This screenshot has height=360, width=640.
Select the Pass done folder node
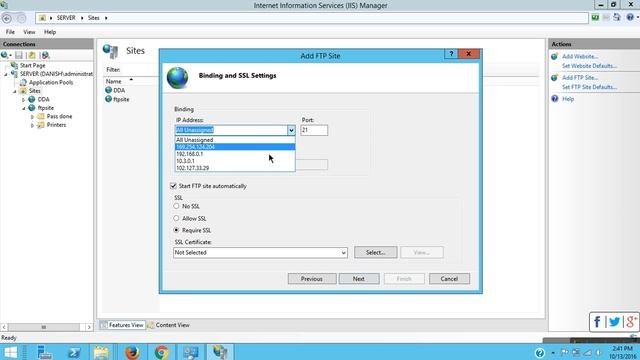(x=59, y=117)
